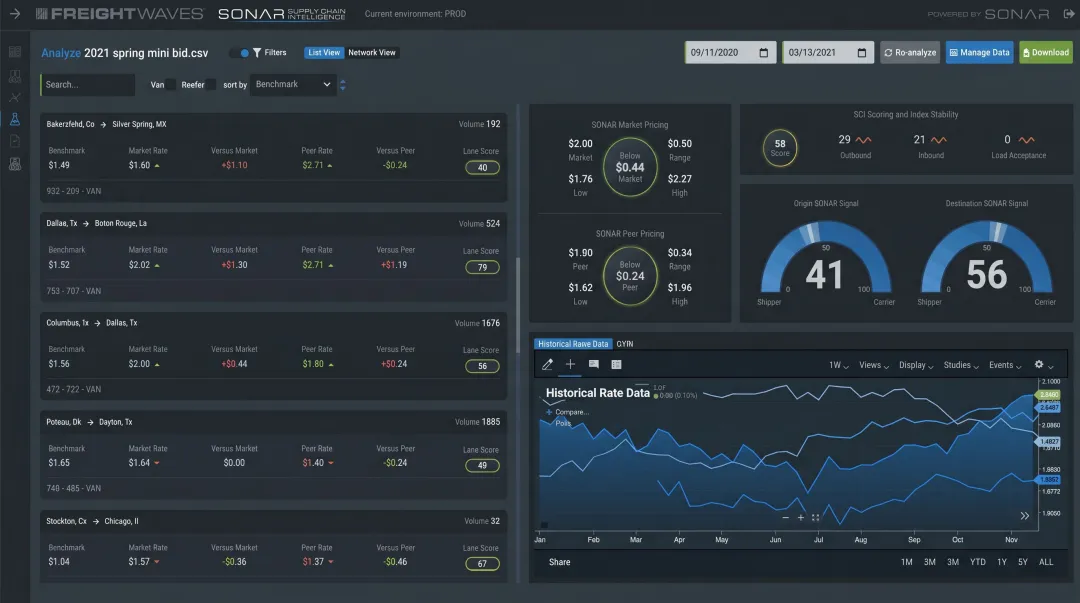
Task: Click the Lane Score 67 badge
Action: click(482, 564)
